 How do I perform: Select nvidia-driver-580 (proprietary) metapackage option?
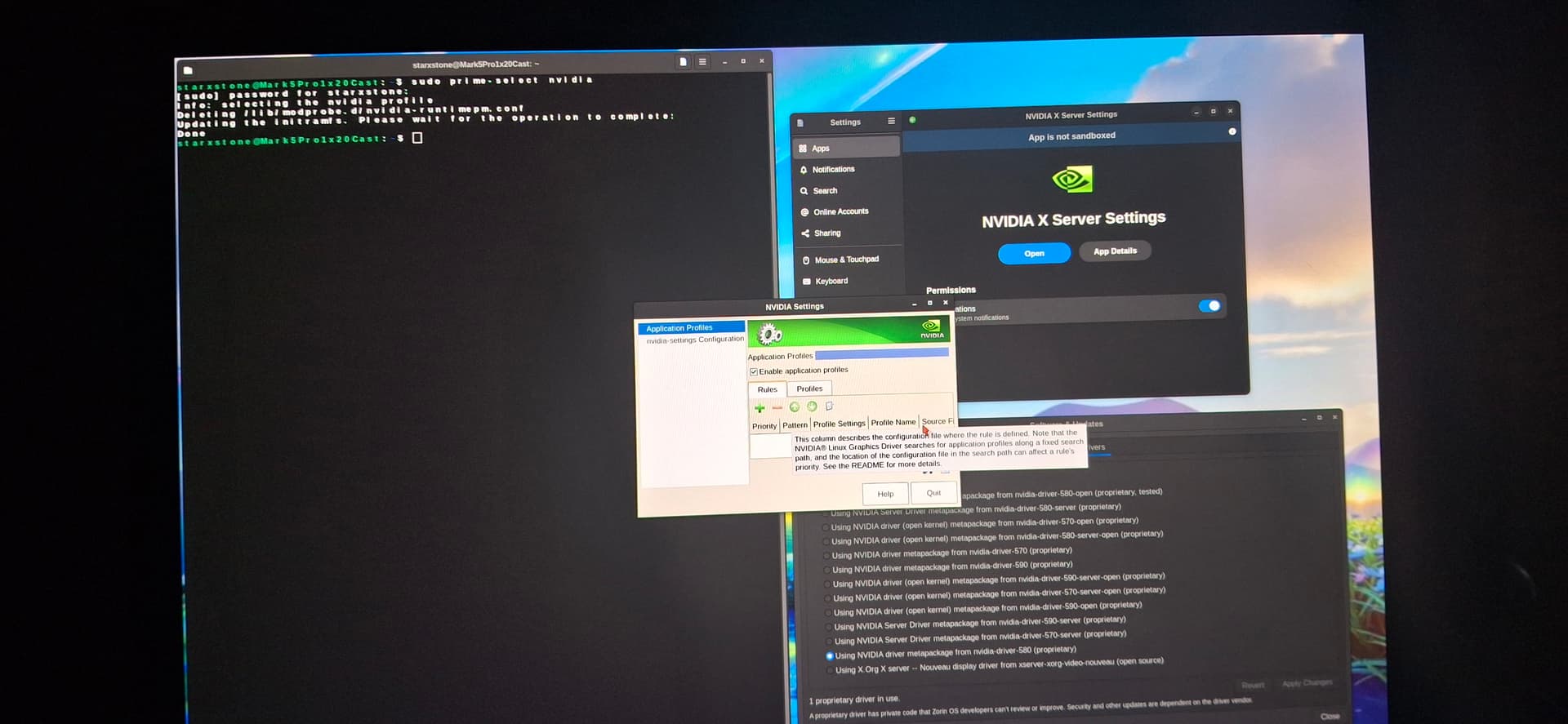click(x=830, y=655)
